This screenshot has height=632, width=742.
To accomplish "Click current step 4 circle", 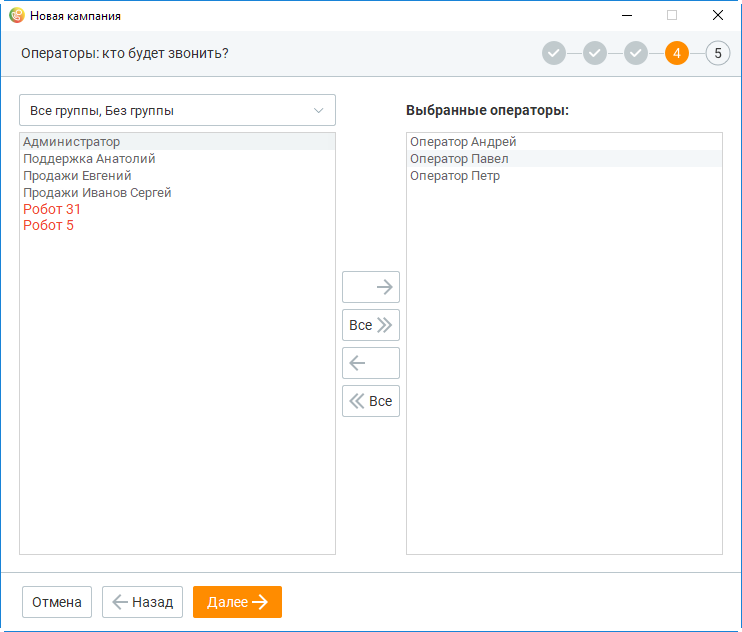I will click(677, 53).
